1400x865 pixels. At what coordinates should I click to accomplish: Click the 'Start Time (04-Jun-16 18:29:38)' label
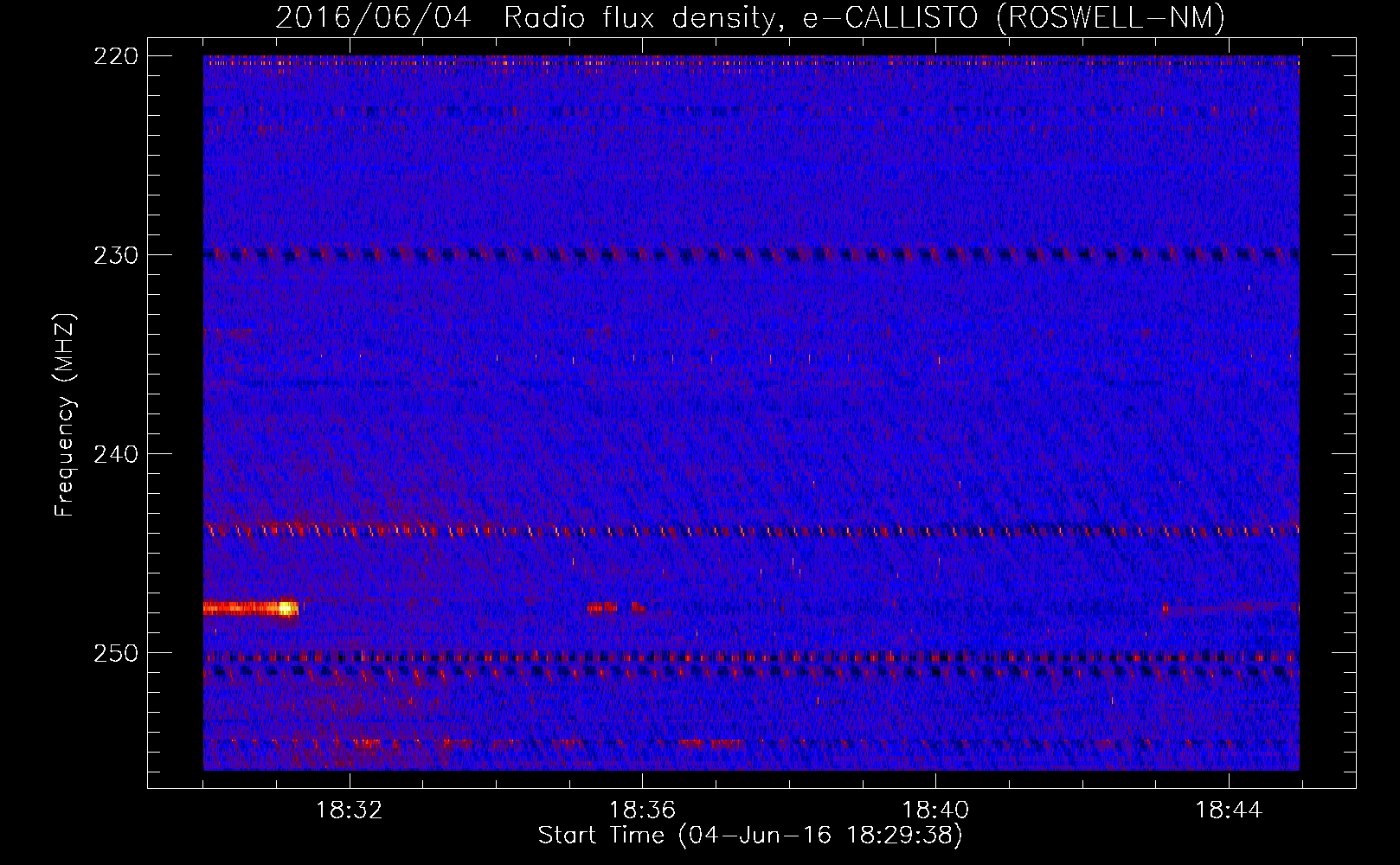tap(750, 836)
